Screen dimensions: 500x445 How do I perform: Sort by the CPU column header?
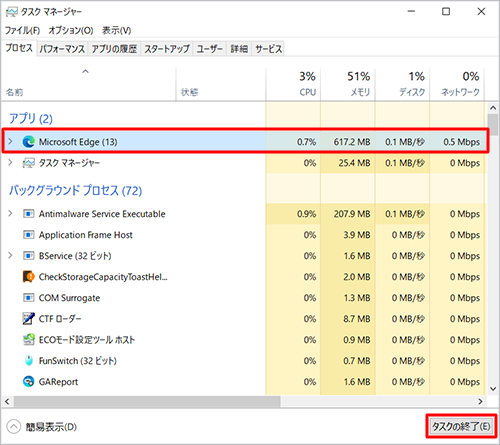tap(293, 85)
